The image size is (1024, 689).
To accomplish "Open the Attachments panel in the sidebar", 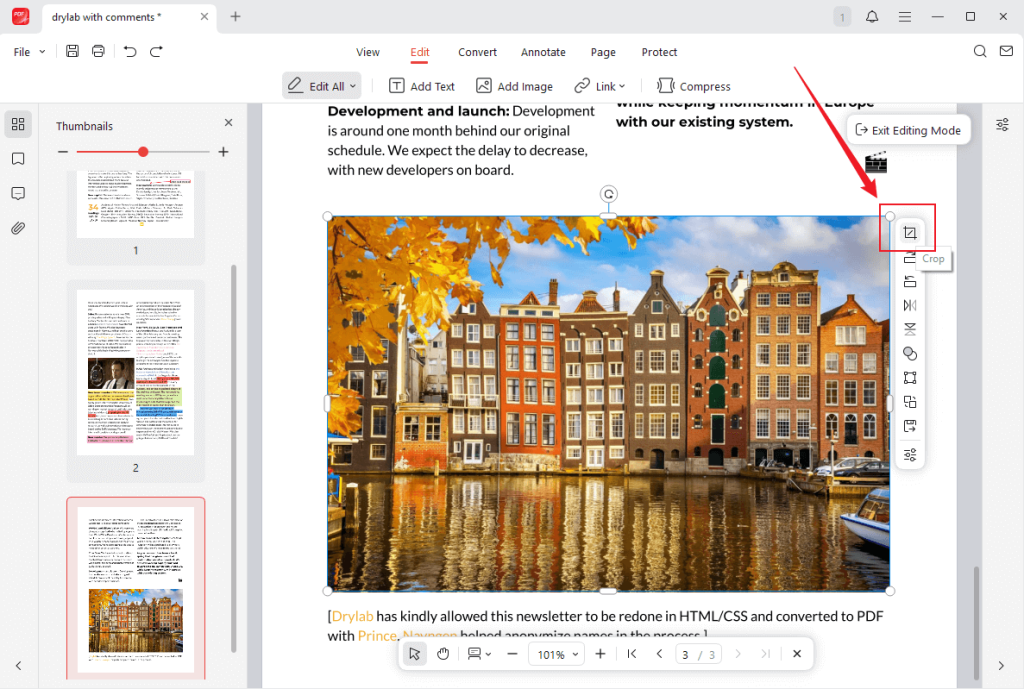I will pos(18,228).
